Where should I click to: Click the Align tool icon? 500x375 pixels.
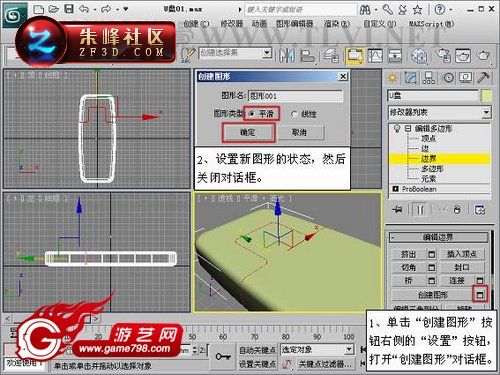[x=307, y=56]
